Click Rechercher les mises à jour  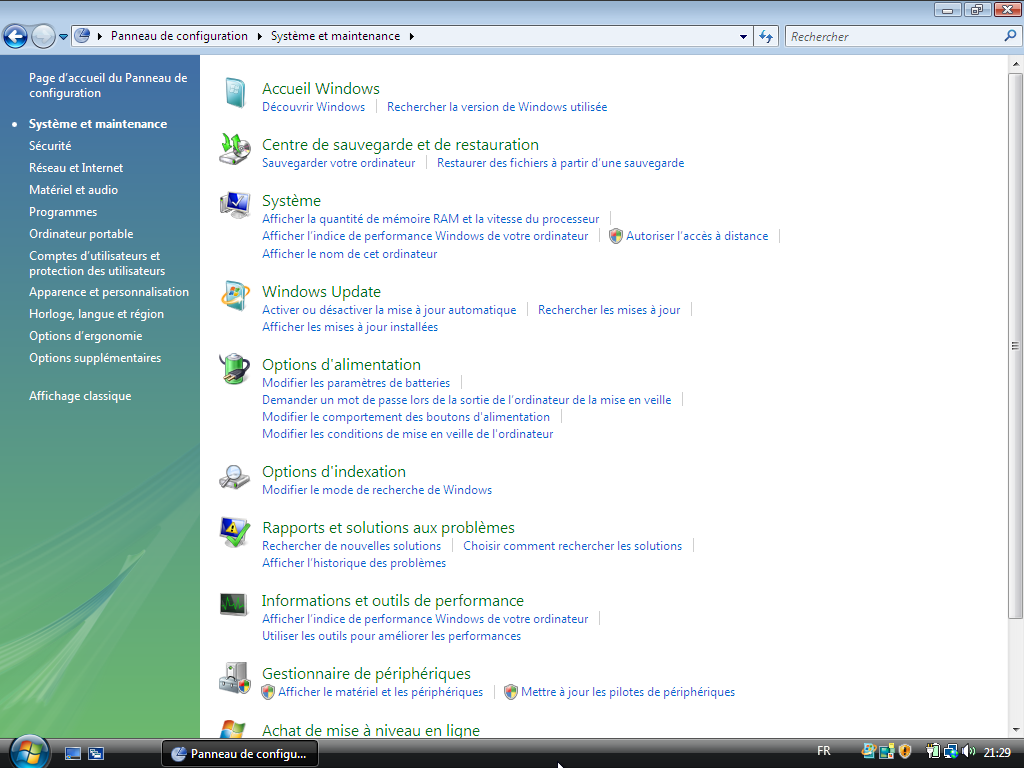pyautogui.click(x=609, y=310)
